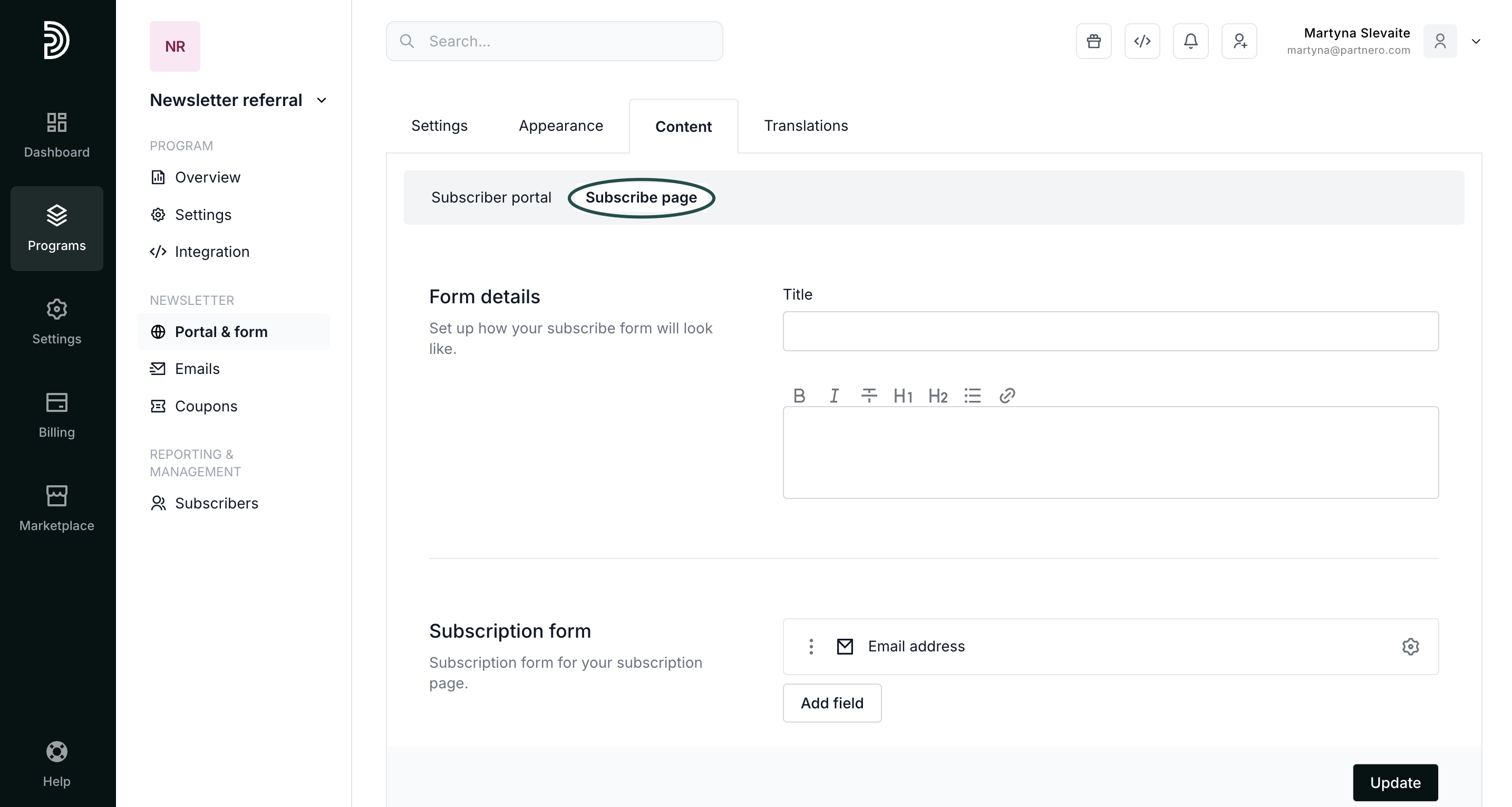Image resolution: width=1512 pixels, height=807 pixels.
Task: Open Email address field drag handle menu
Action: coord(811,646)
